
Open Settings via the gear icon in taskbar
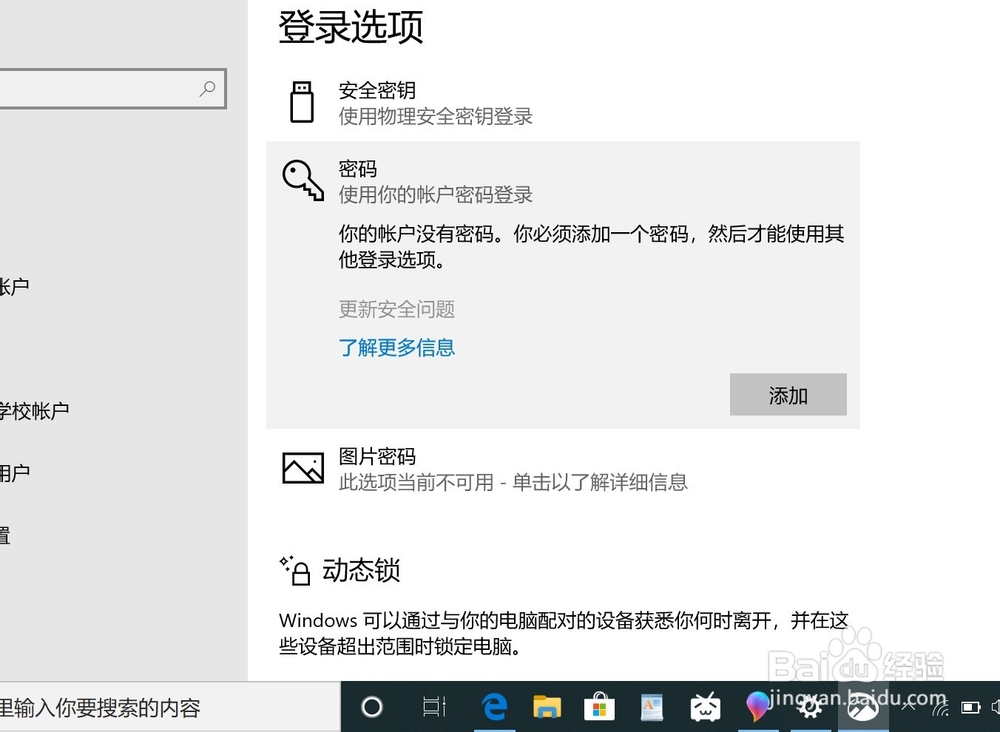811,707
